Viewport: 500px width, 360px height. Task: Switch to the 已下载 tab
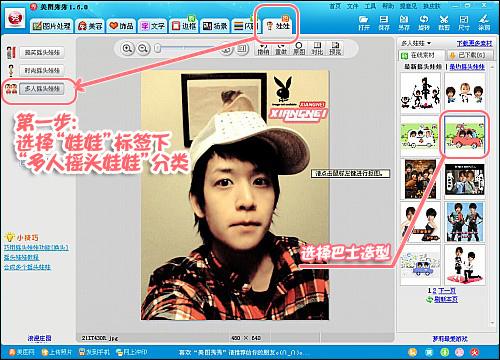[x=471, y=55]
